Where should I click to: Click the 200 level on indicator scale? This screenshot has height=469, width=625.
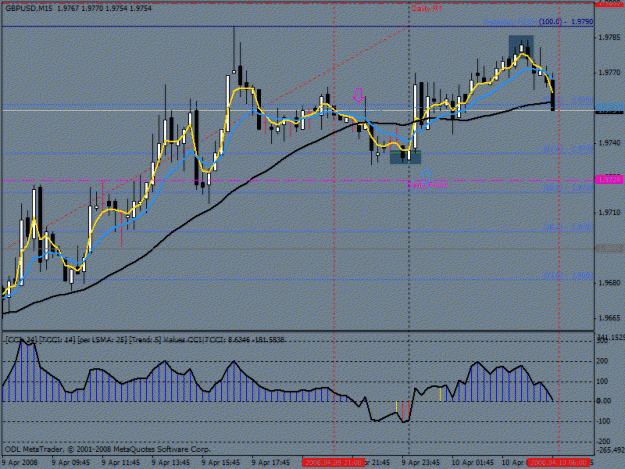click(x=602, y=361)
